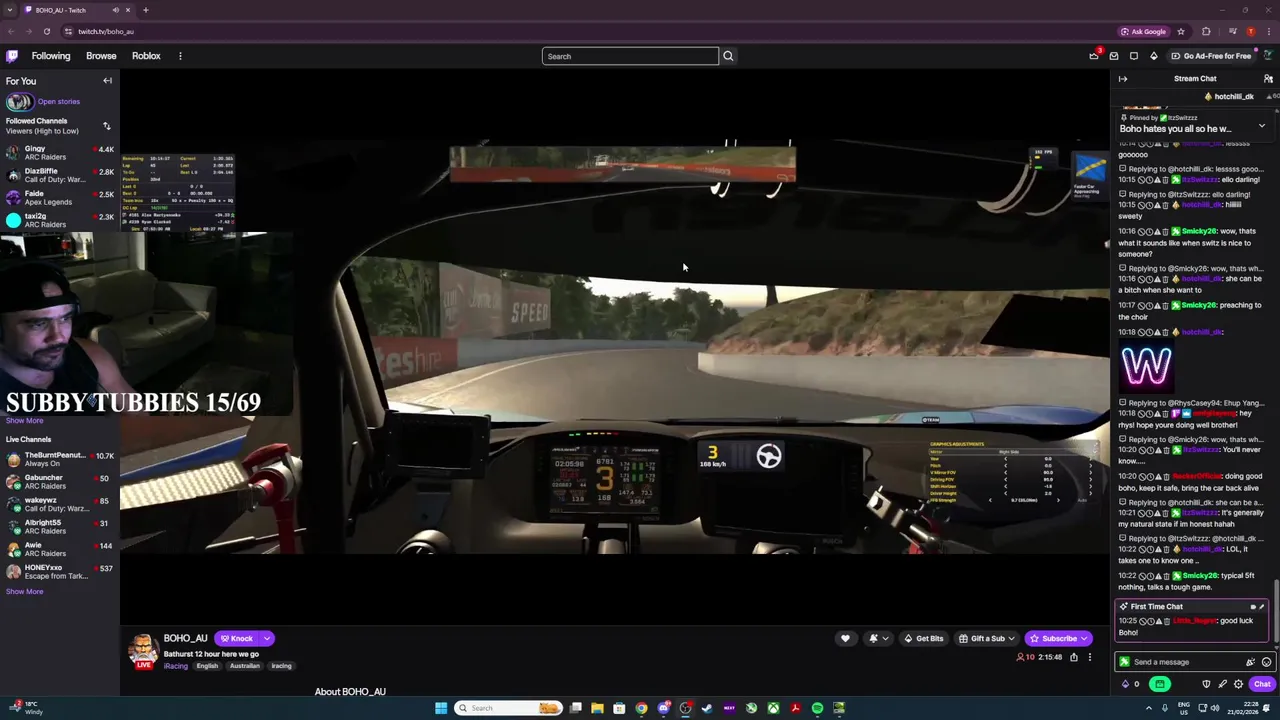The height and width of the screenshot is (720, 1280).
Task: Select the English tag
Action: click(x=207, y=666)
